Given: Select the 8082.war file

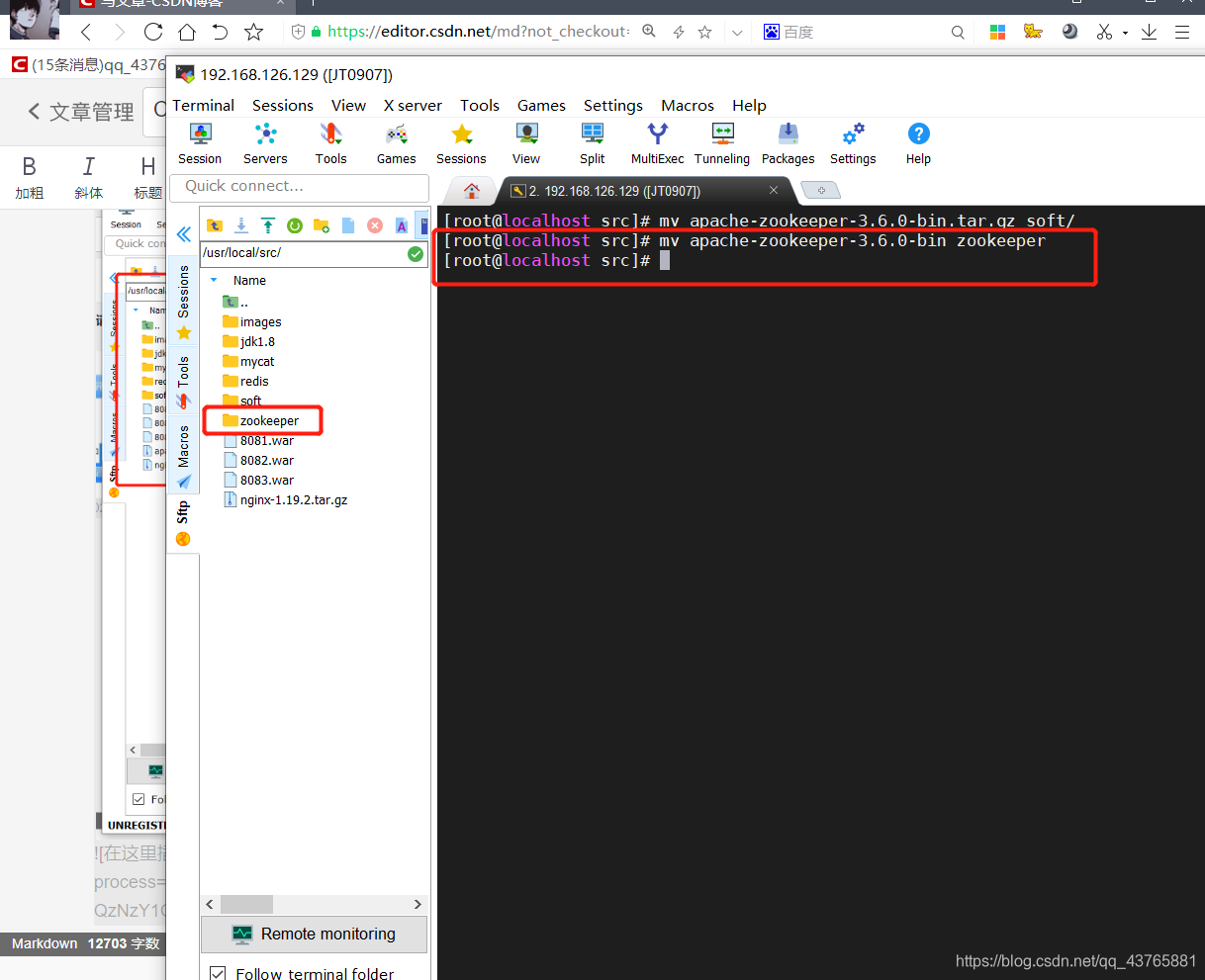Looking at the screenshot, I should pos(258,460).
